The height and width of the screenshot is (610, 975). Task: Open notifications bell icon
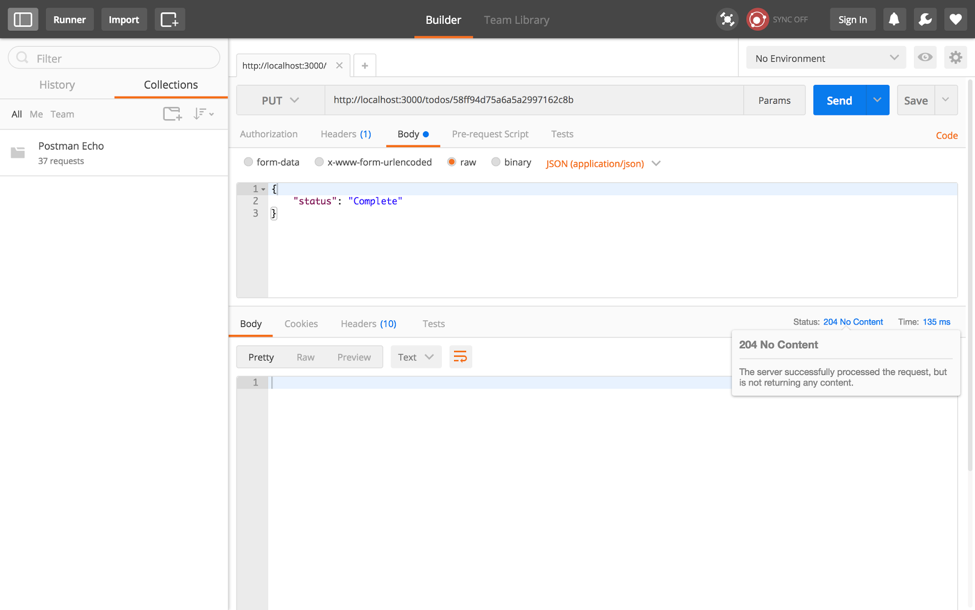[894, 19]
